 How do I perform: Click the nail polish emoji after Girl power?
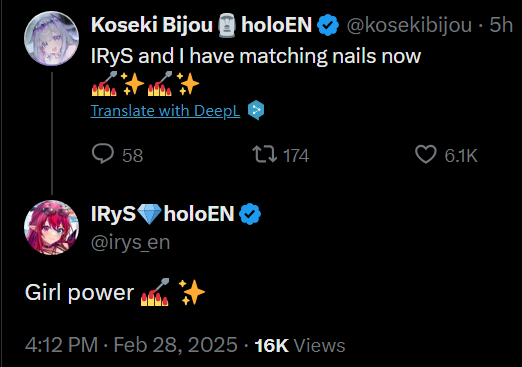(x=155, y=292)
